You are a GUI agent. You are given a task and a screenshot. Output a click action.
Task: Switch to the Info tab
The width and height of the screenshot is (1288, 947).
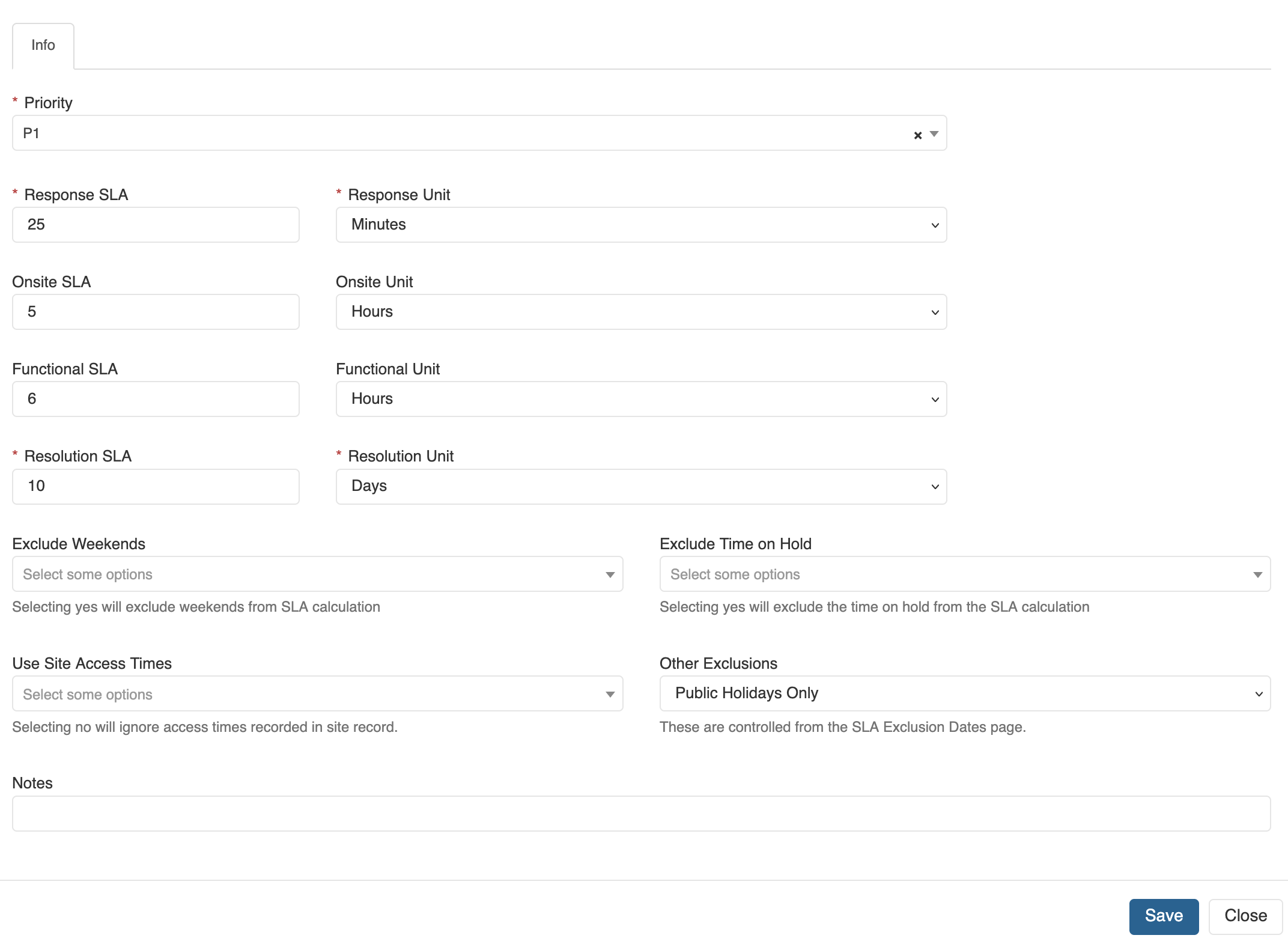point(43,46)
